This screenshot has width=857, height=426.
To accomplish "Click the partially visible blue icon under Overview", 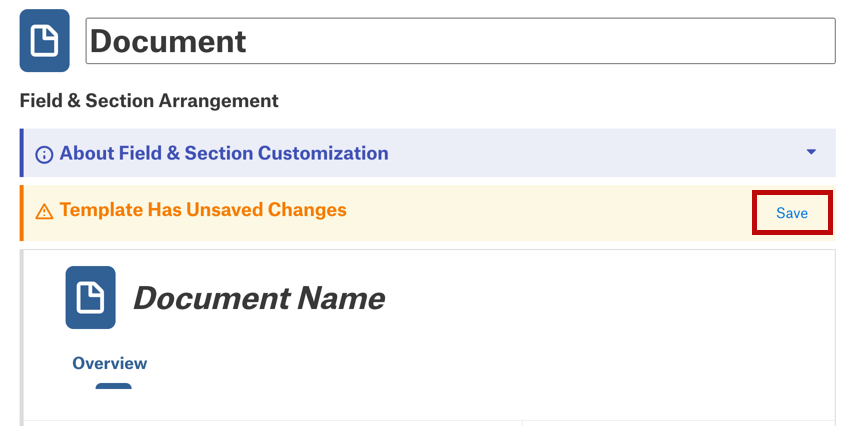I will coord(114,386).
